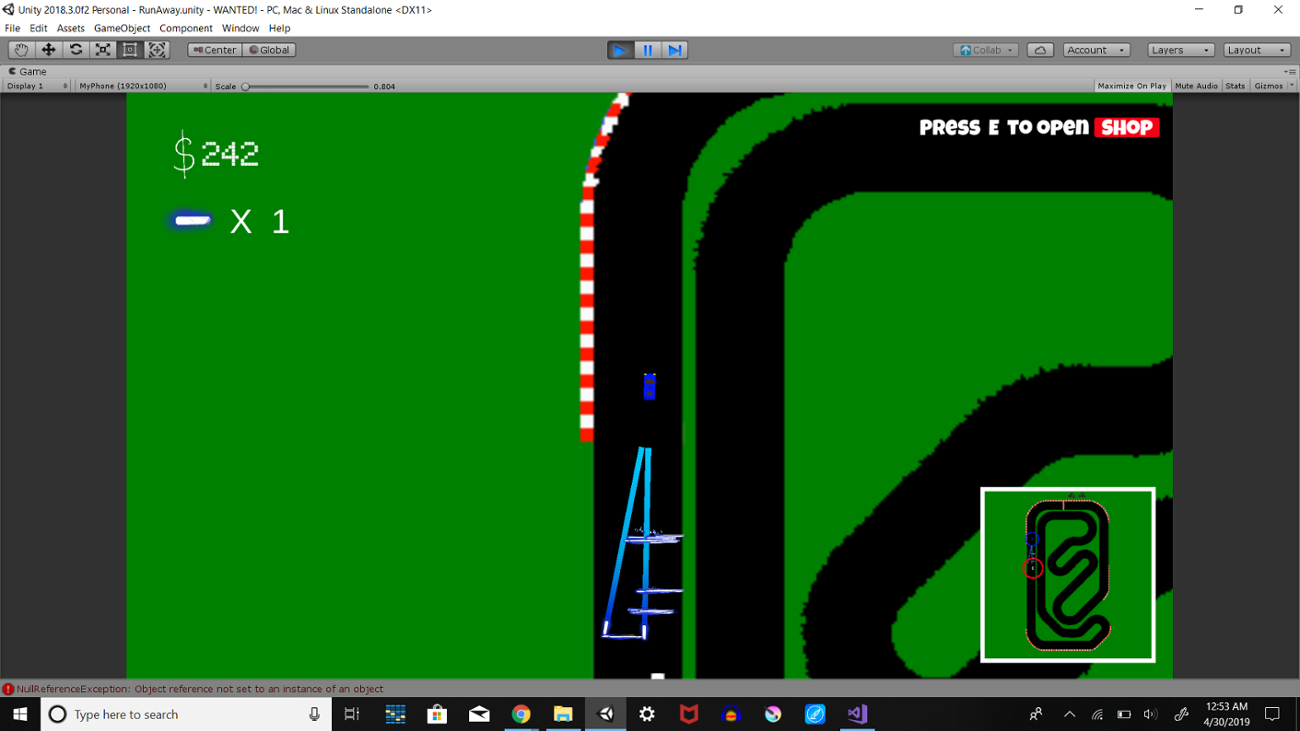This screenshot has width=1300, height=731.
Task: Select the Rotate tool
Action: click(x=75, y=50)
